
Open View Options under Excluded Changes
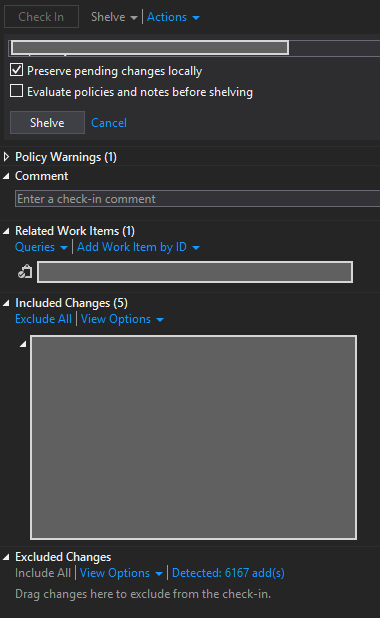(121, 573)
